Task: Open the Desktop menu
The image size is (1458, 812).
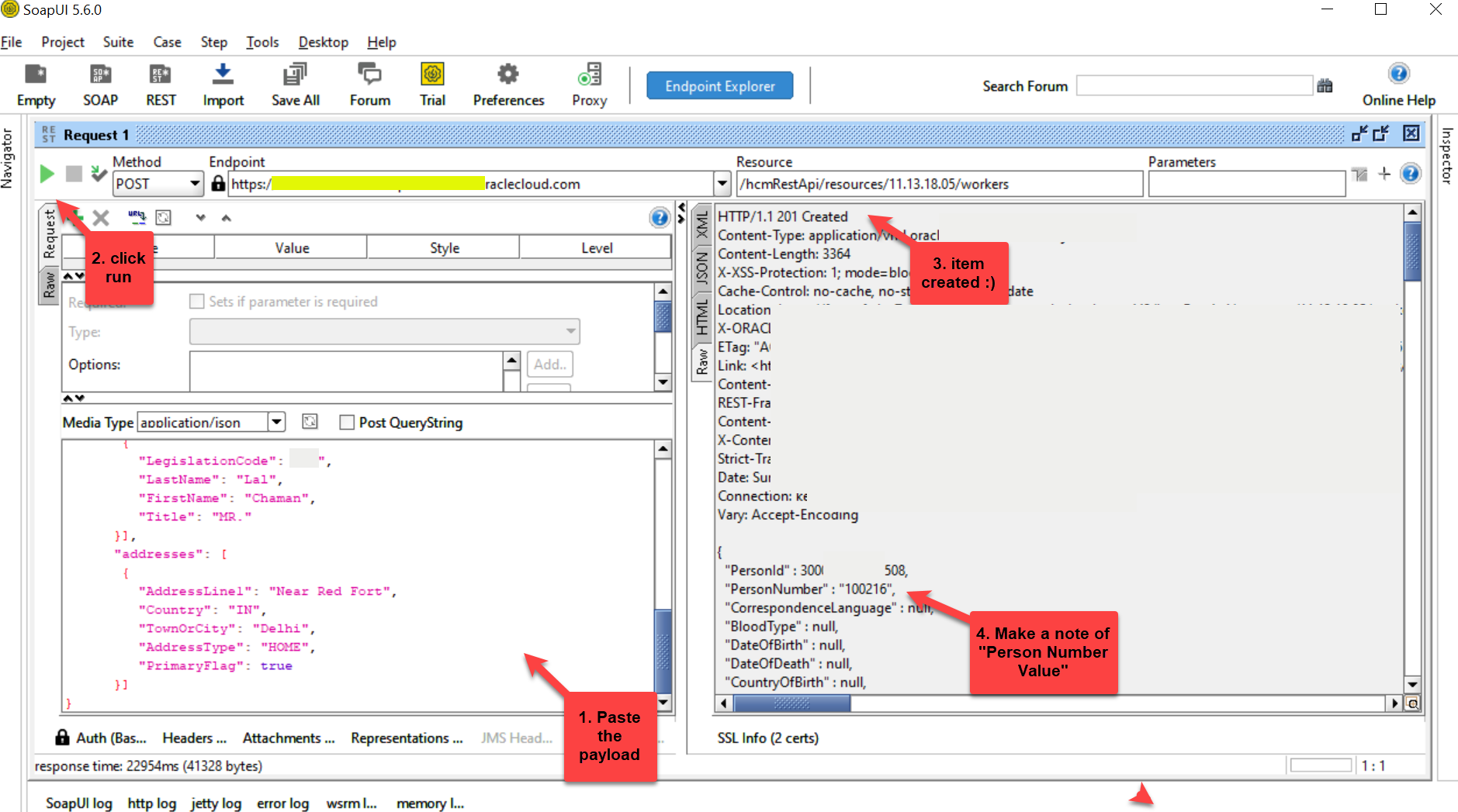Action: 324,42
